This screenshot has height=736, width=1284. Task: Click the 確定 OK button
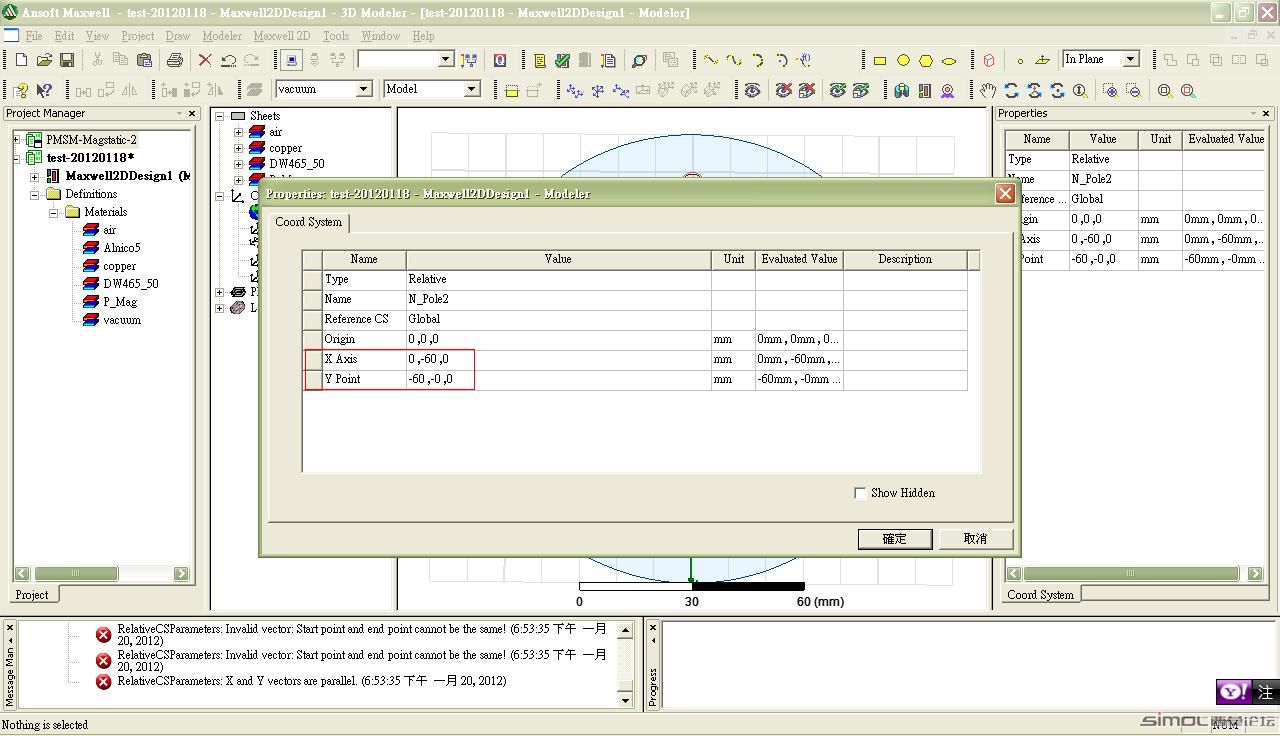(x=894, y=539)
